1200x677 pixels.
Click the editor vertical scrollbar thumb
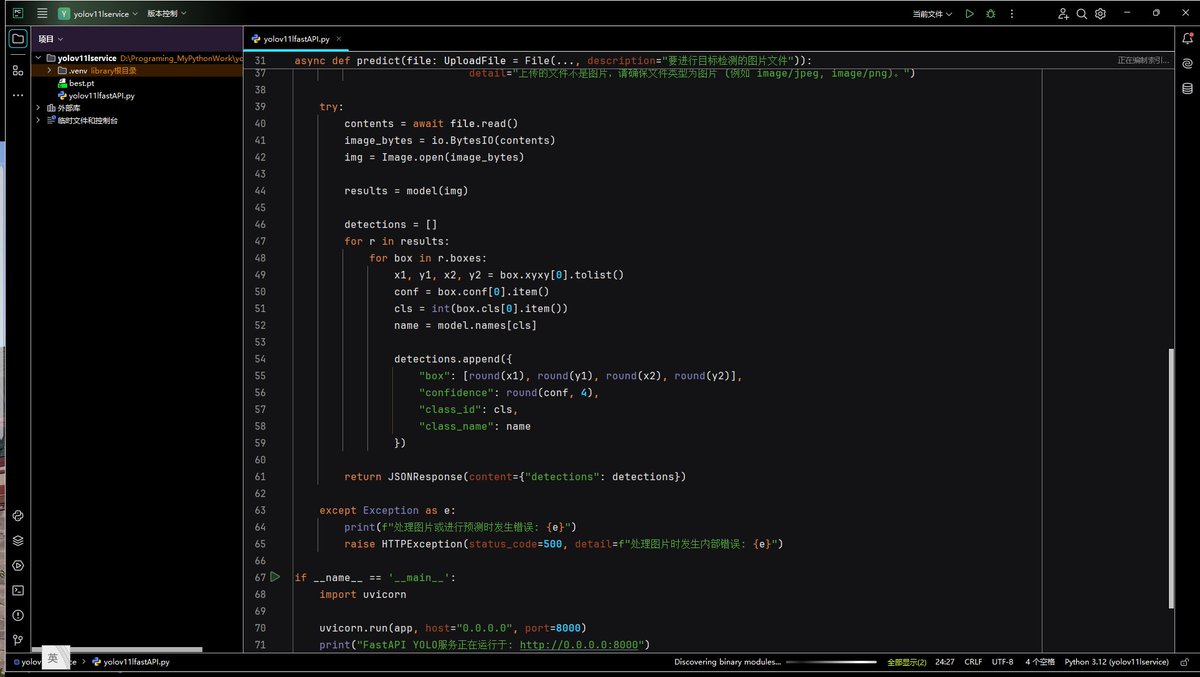tap(1171, 477)
